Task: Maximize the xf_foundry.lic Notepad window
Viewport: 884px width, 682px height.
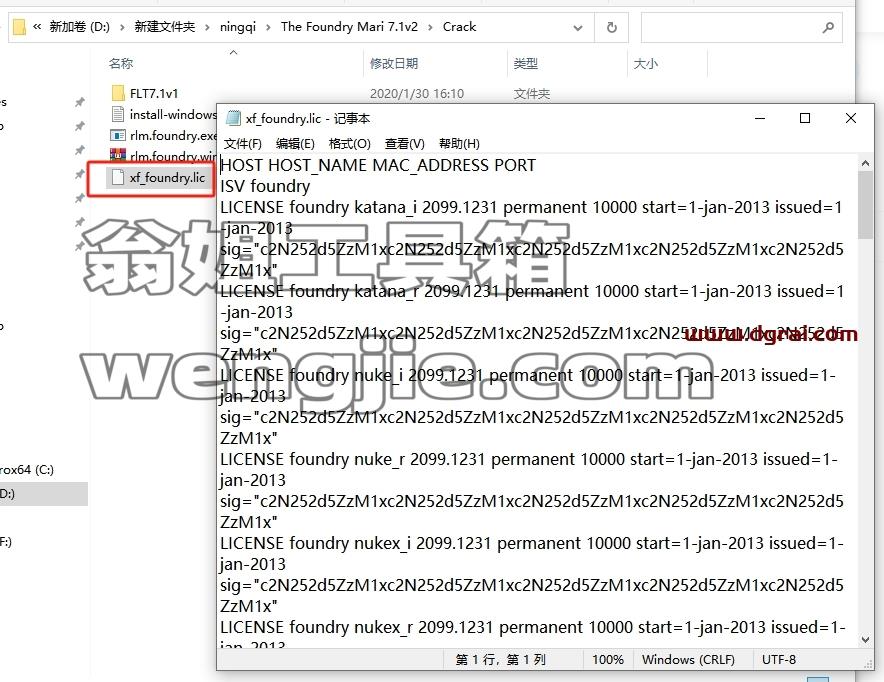Action: coord(805,118)
